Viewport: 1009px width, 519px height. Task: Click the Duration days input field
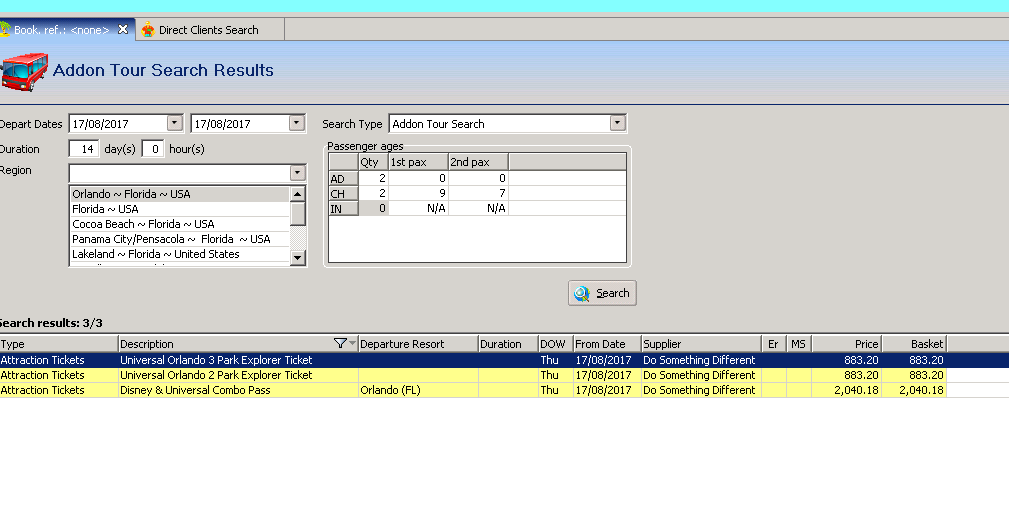pyautogui.click(x=84, y=149)
